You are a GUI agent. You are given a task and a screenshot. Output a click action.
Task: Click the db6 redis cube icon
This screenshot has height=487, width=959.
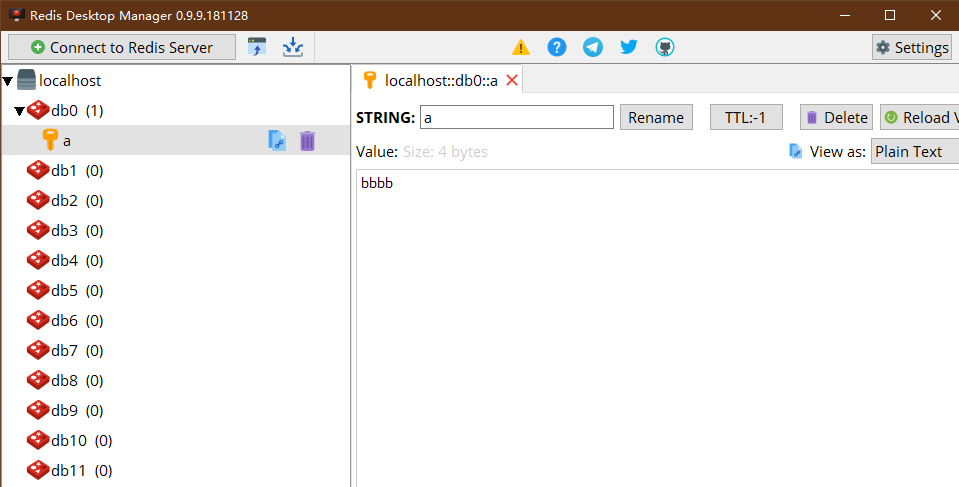[x=38, y=320]
